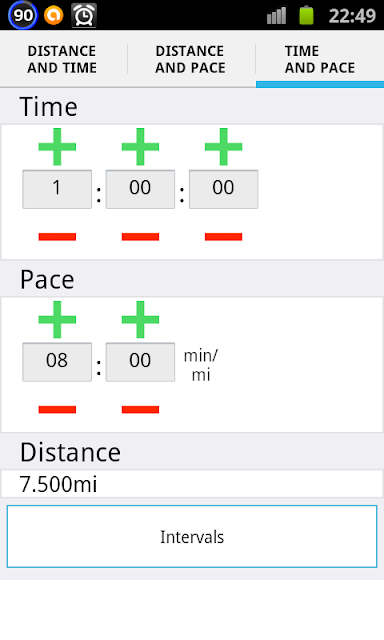This screenshot has height=640, width=384.
Task: Tap the Pace seconds input field
Action: (140, 362)
